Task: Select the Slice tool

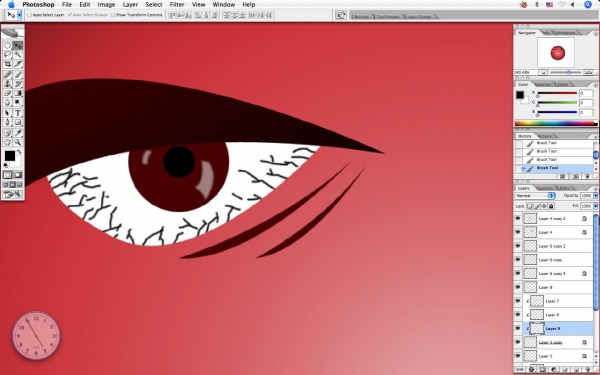Action: [x=18, y=64]
